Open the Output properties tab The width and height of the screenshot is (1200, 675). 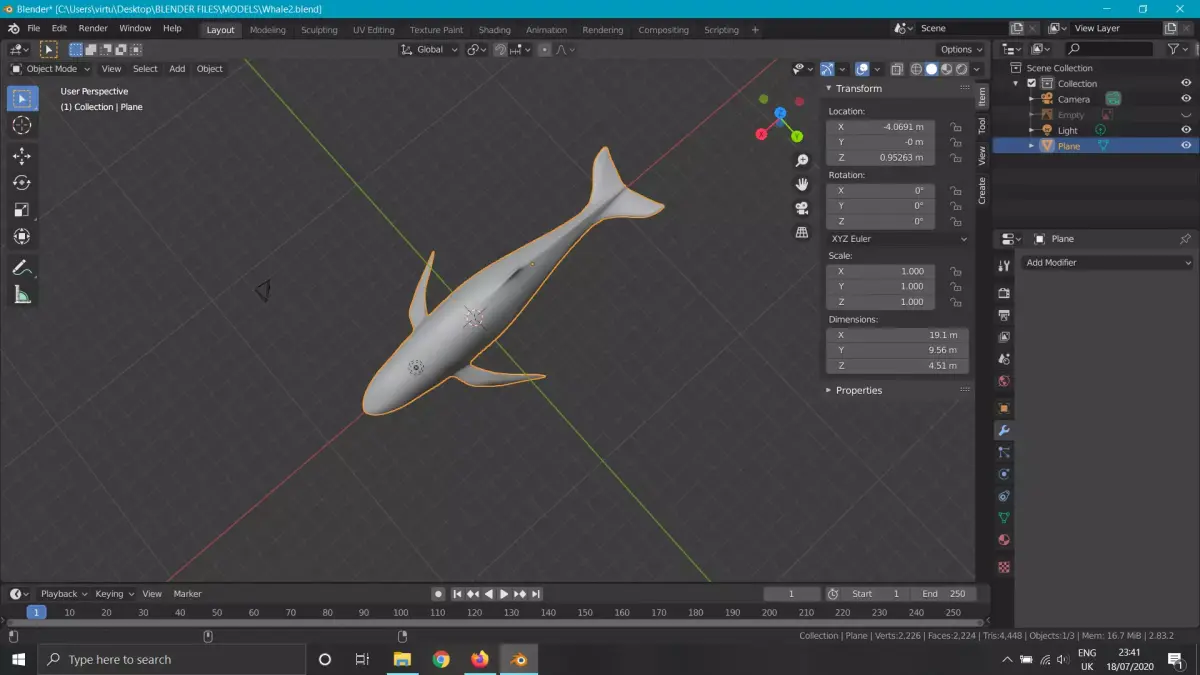[1004, 315]
